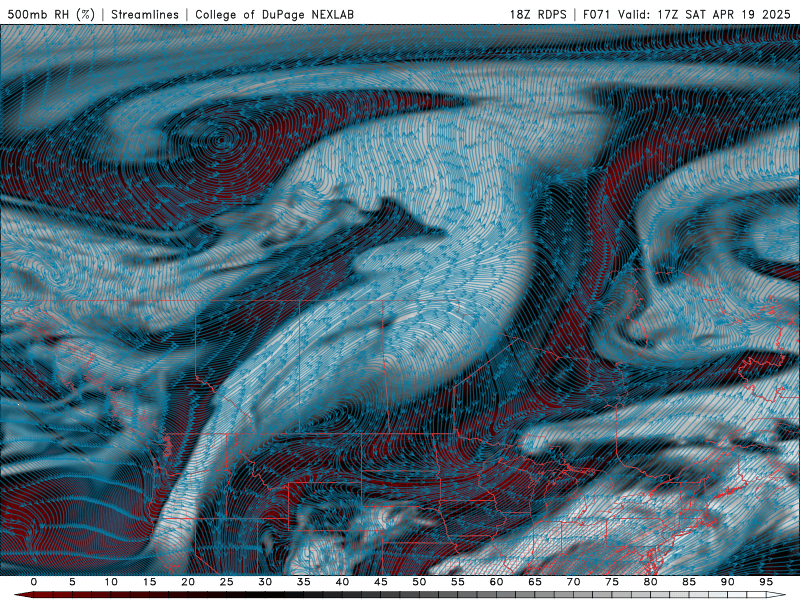The image size is (800, 600).
Task: Click 'Valid: 17Z SAT APR 19 2025' text
Action: point(704,14)
